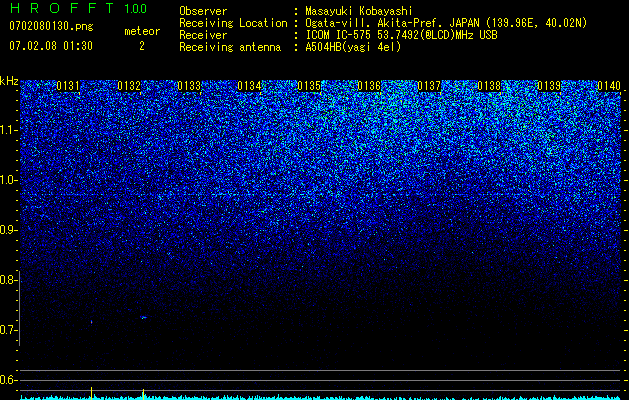Click time marker 0132
The image size is (629, 400).
pyautogui.click(x=129, y=86)
